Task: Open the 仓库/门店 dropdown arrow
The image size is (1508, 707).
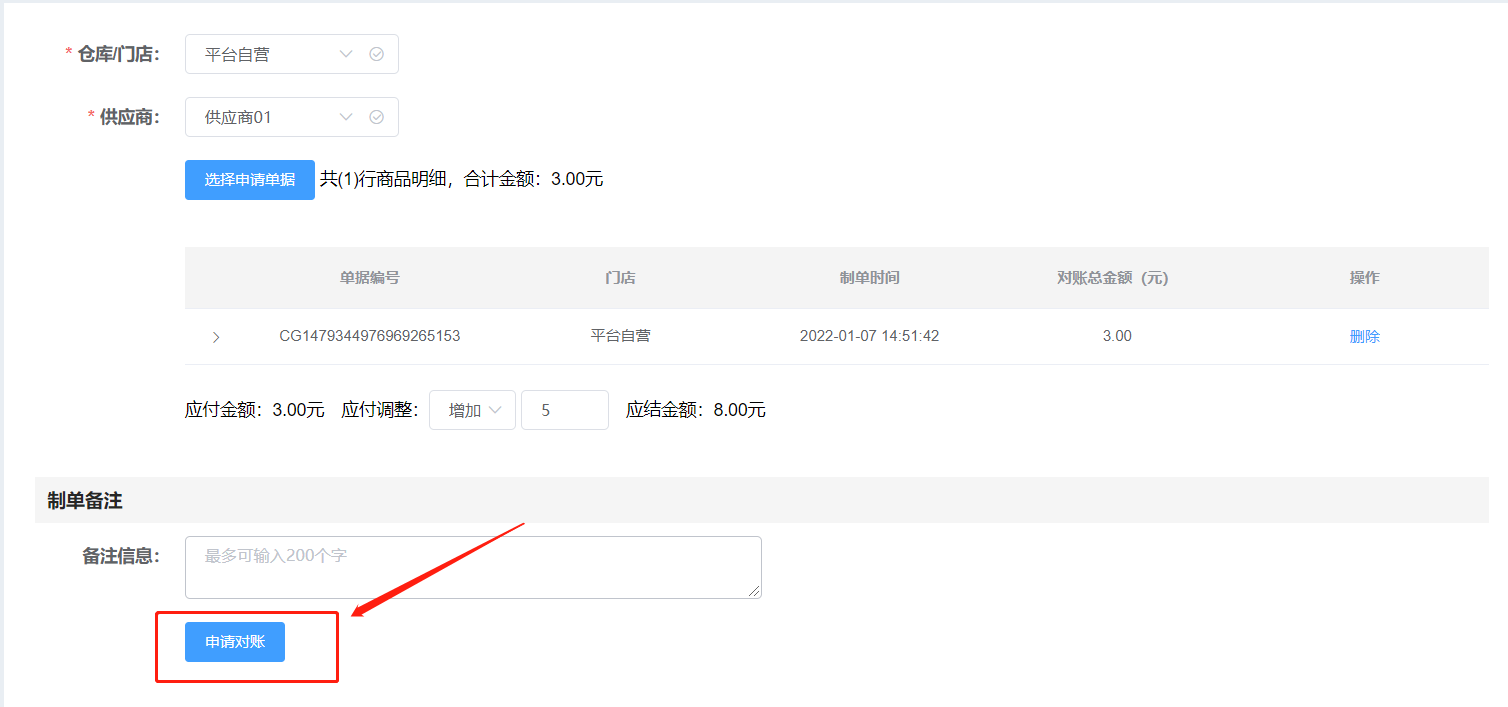Action: [x=346, y=54]
